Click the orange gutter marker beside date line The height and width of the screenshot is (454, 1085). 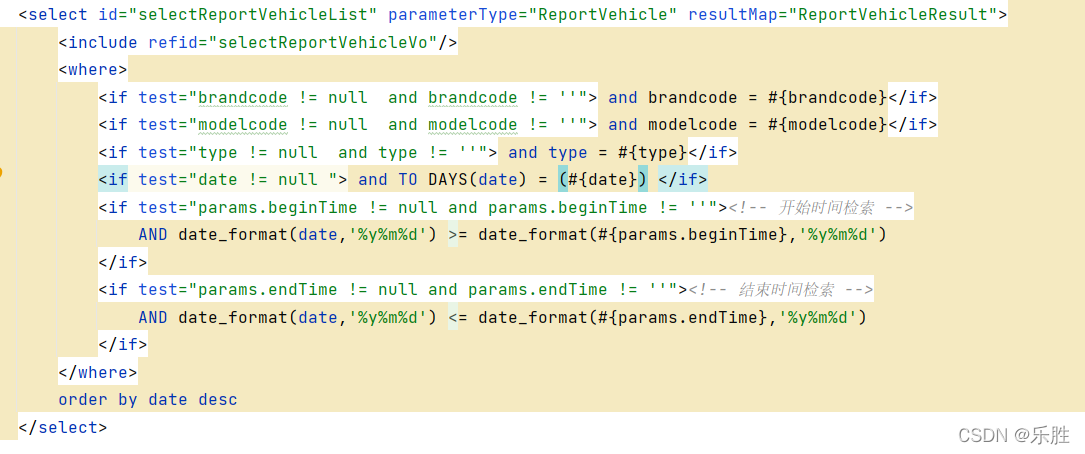[x=1, y=172]
